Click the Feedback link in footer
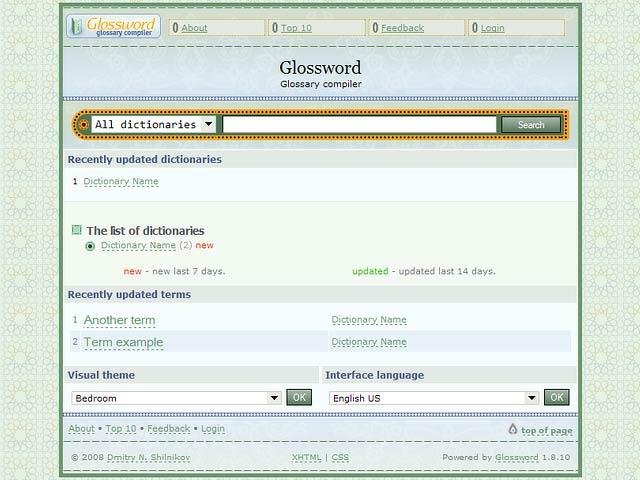This screenshot has height=480, width=640. [169, 429]
